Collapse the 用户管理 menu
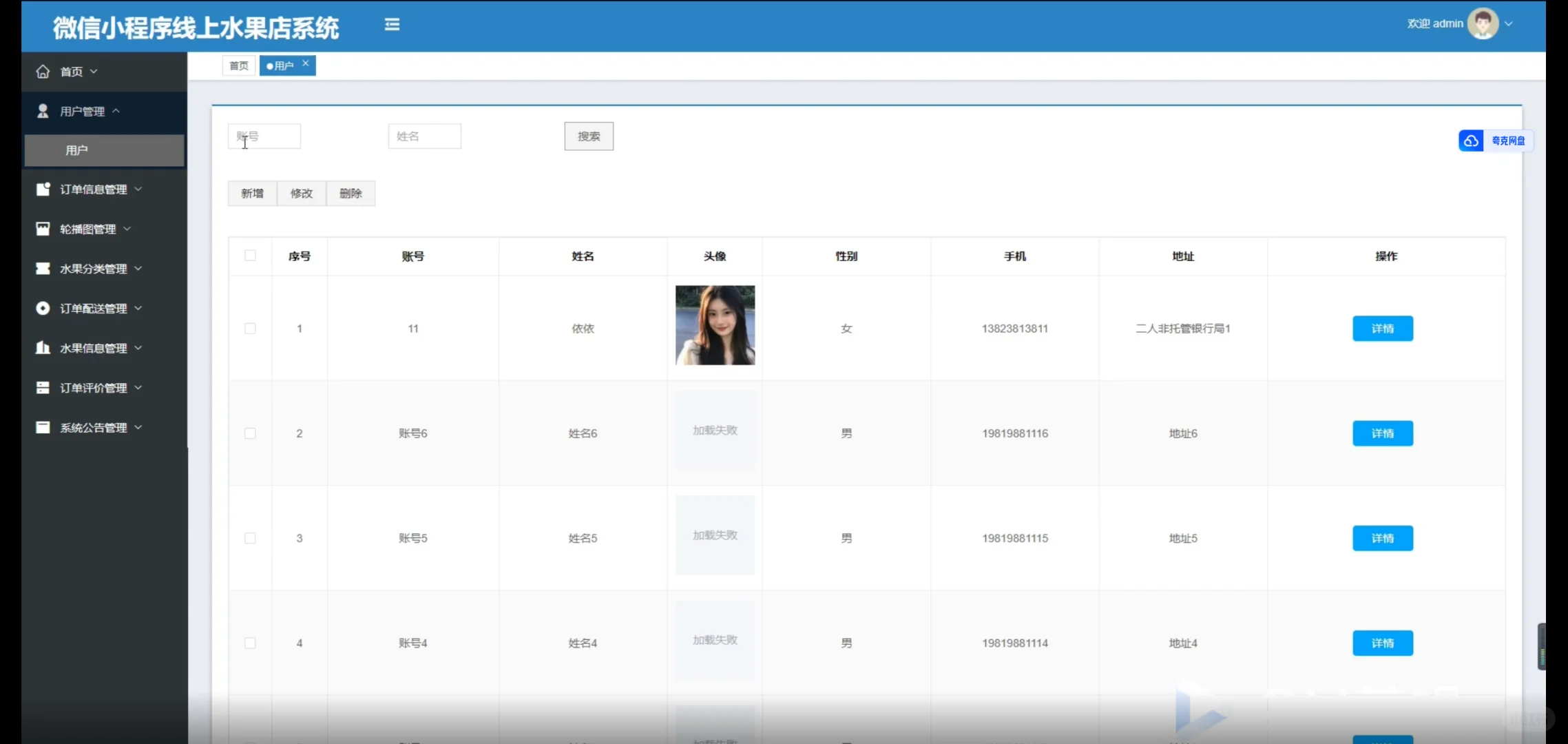The image size is (1568, 744). click(83, 111)
